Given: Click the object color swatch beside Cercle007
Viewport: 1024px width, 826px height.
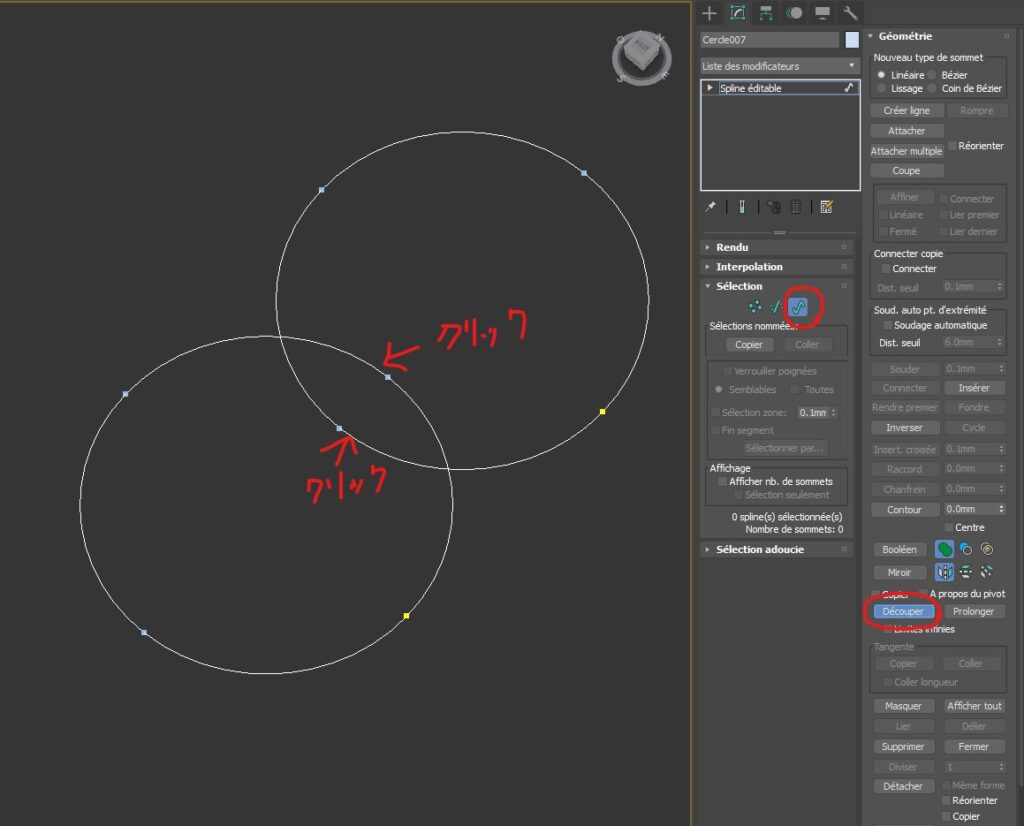Looking at the screenshot, I should [852, 40].
